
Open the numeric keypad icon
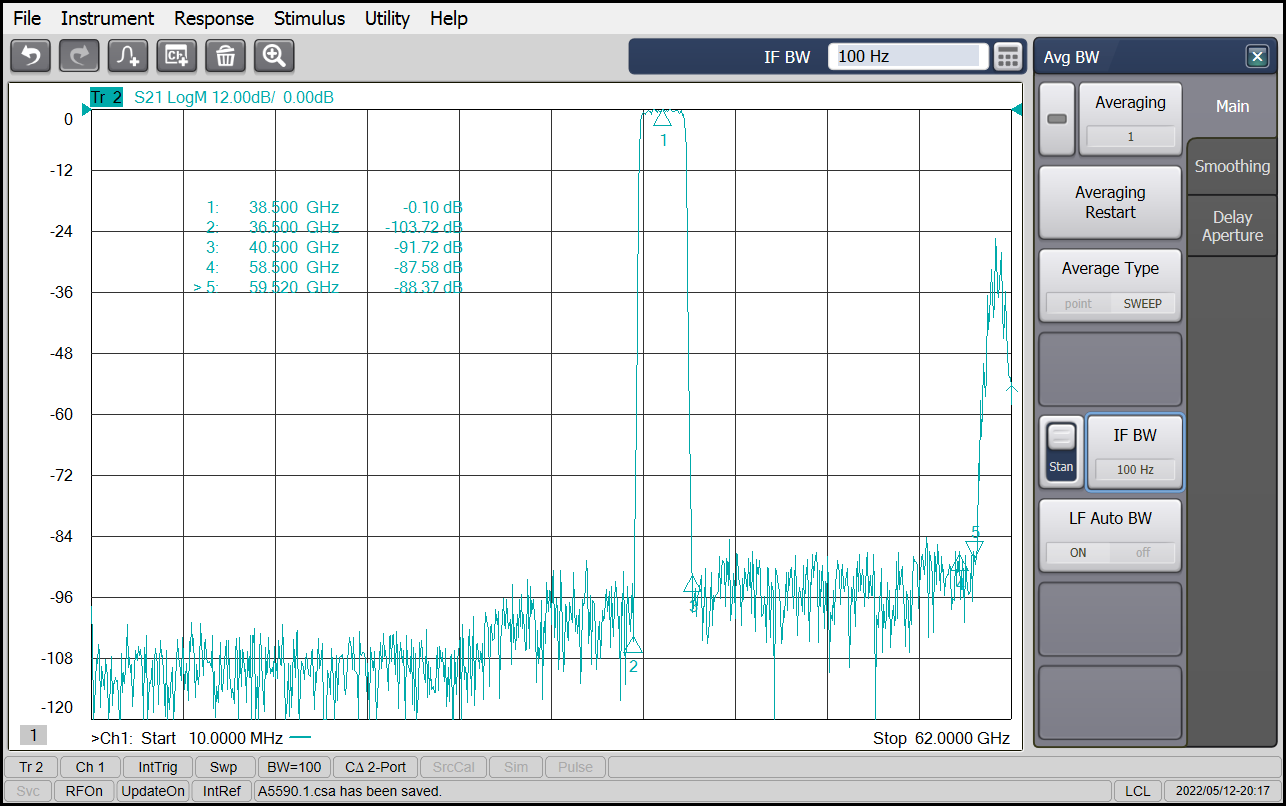(1008, 57)
